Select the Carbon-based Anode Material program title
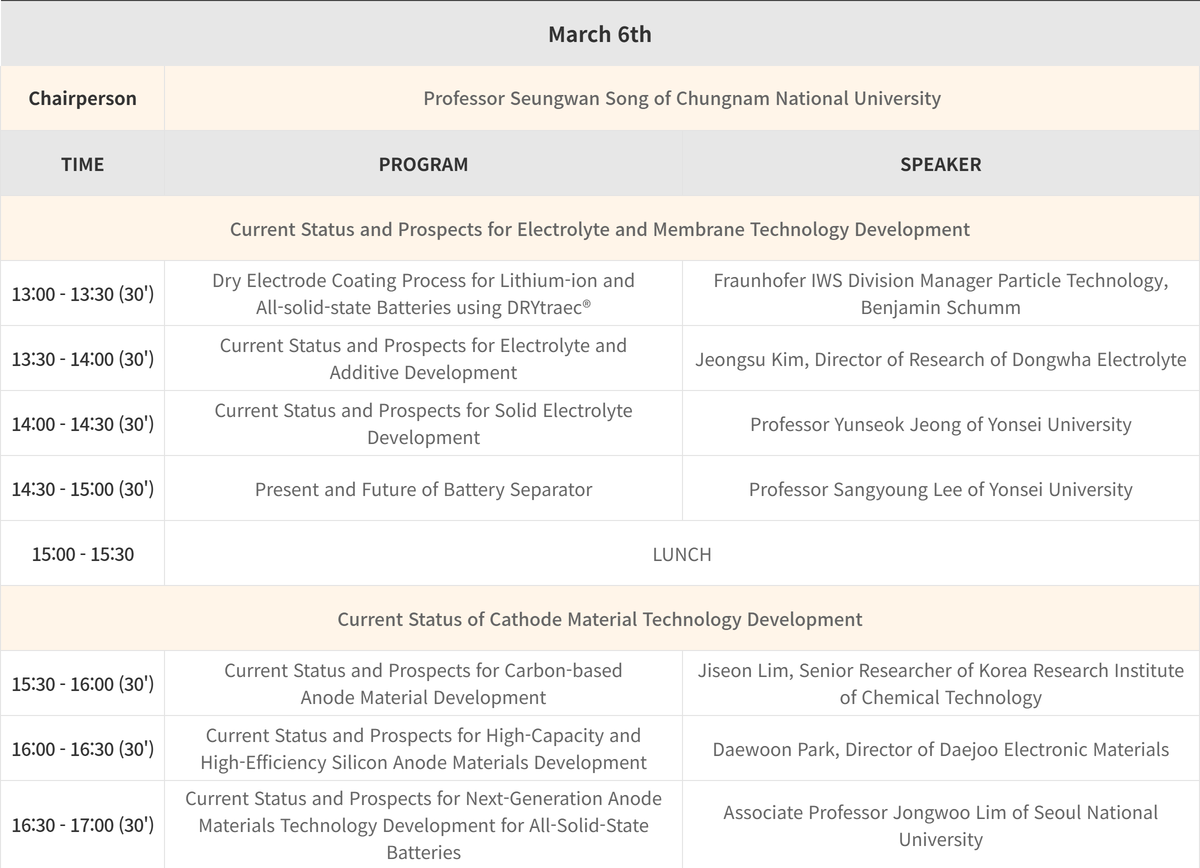Image resolution: width=1200 pixels, height=868 pixels. (423, 684)
